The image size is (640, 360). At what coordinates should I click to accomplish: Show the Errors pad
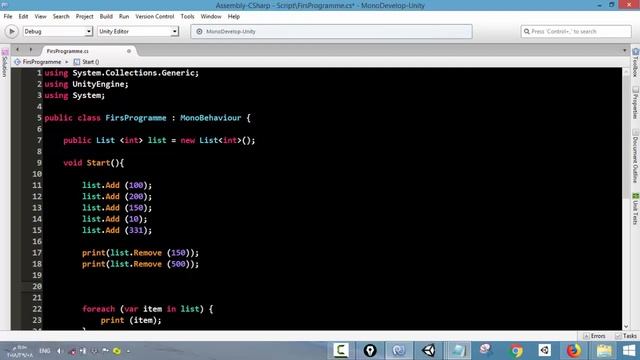click(594, 336)
